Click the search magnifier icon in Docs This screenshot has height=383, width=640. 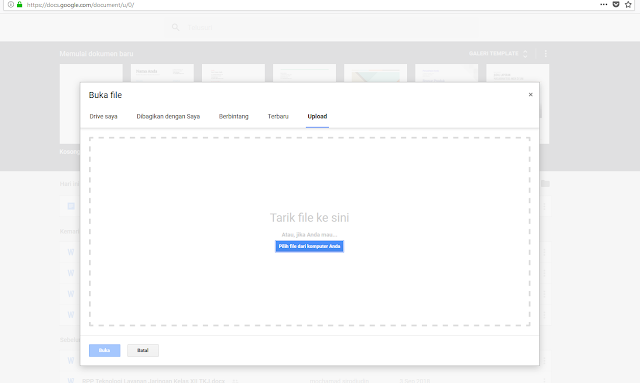[x=176, y=27]
